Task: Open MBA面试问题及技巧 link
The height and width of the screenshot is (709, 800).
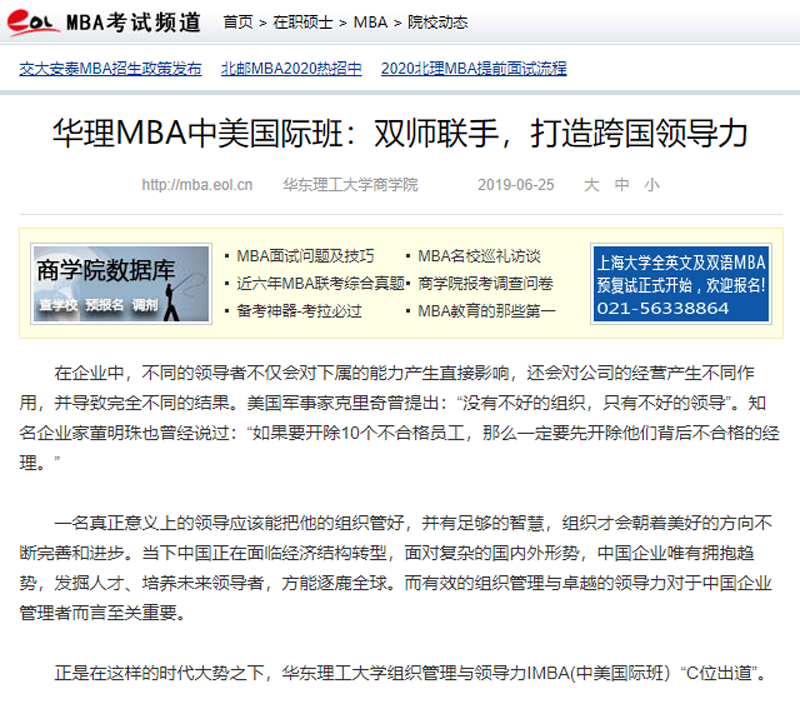Action: coord(305,256)
